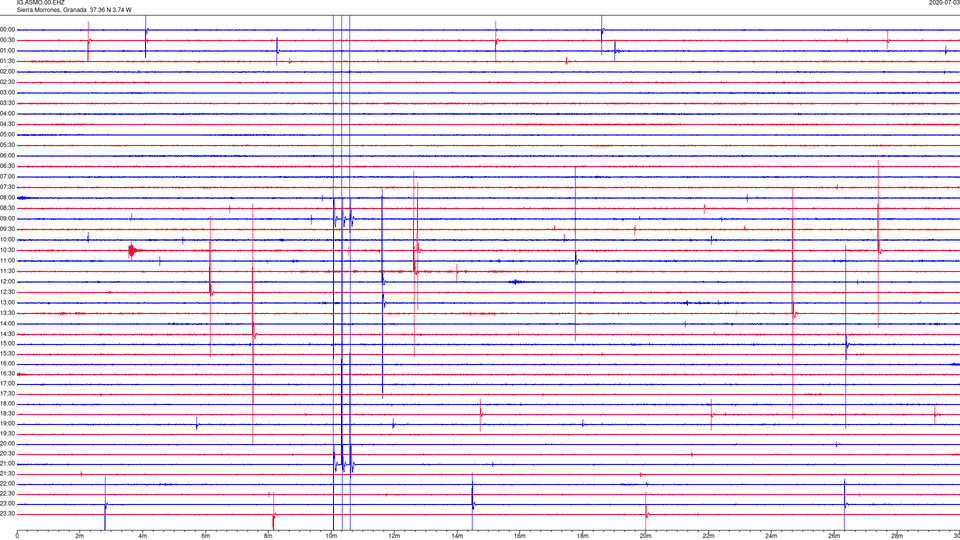Viewport: 960px width, 540px height.
Task: Click the 18m tick label on time axis
Action: [582, 536]
